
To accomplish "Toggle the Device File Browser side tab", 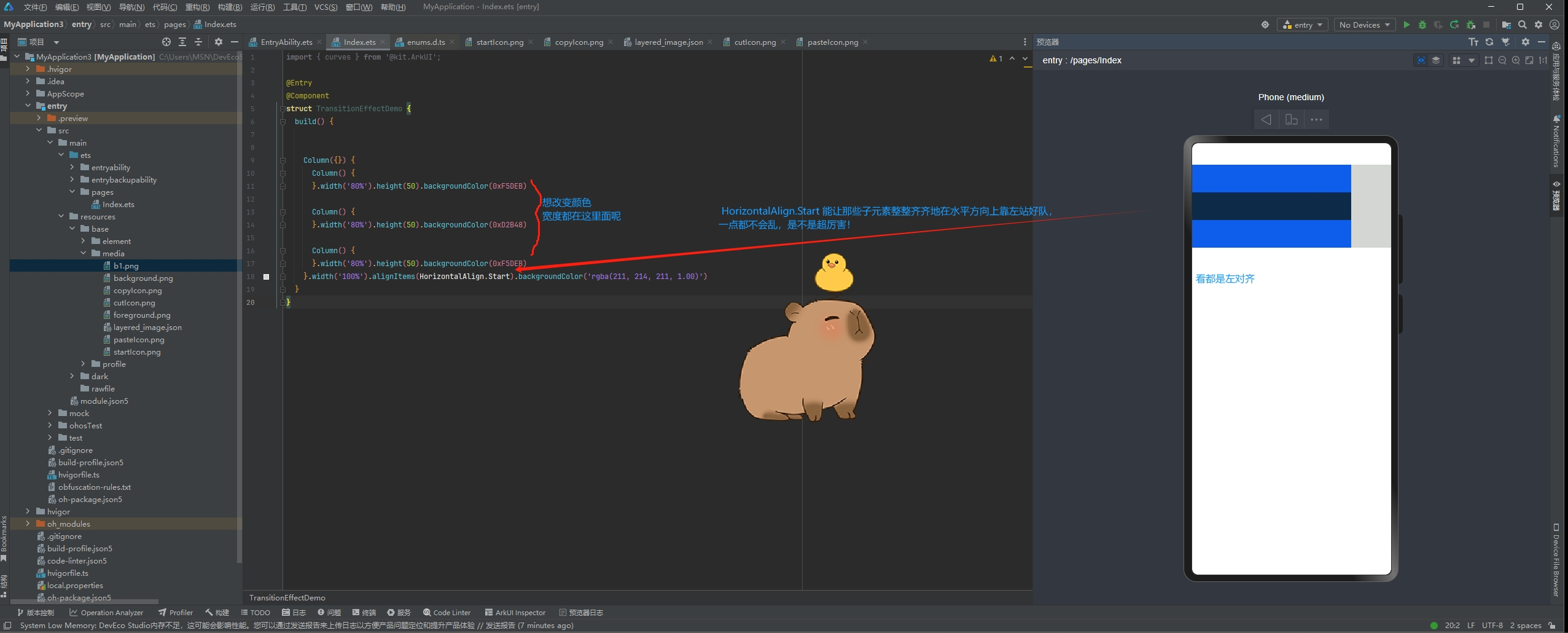I will point(1556,560).
